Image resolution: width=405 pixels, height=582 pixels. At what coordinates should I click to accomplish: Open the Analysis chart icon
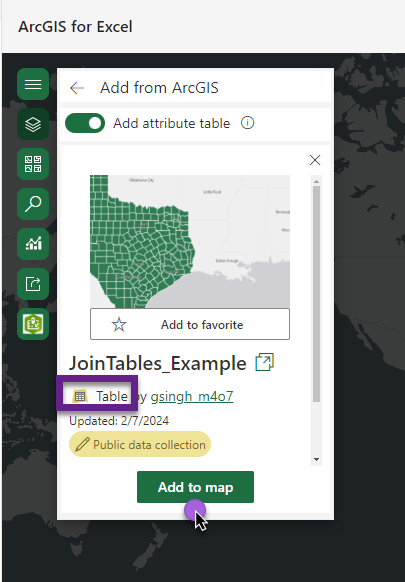33,244
